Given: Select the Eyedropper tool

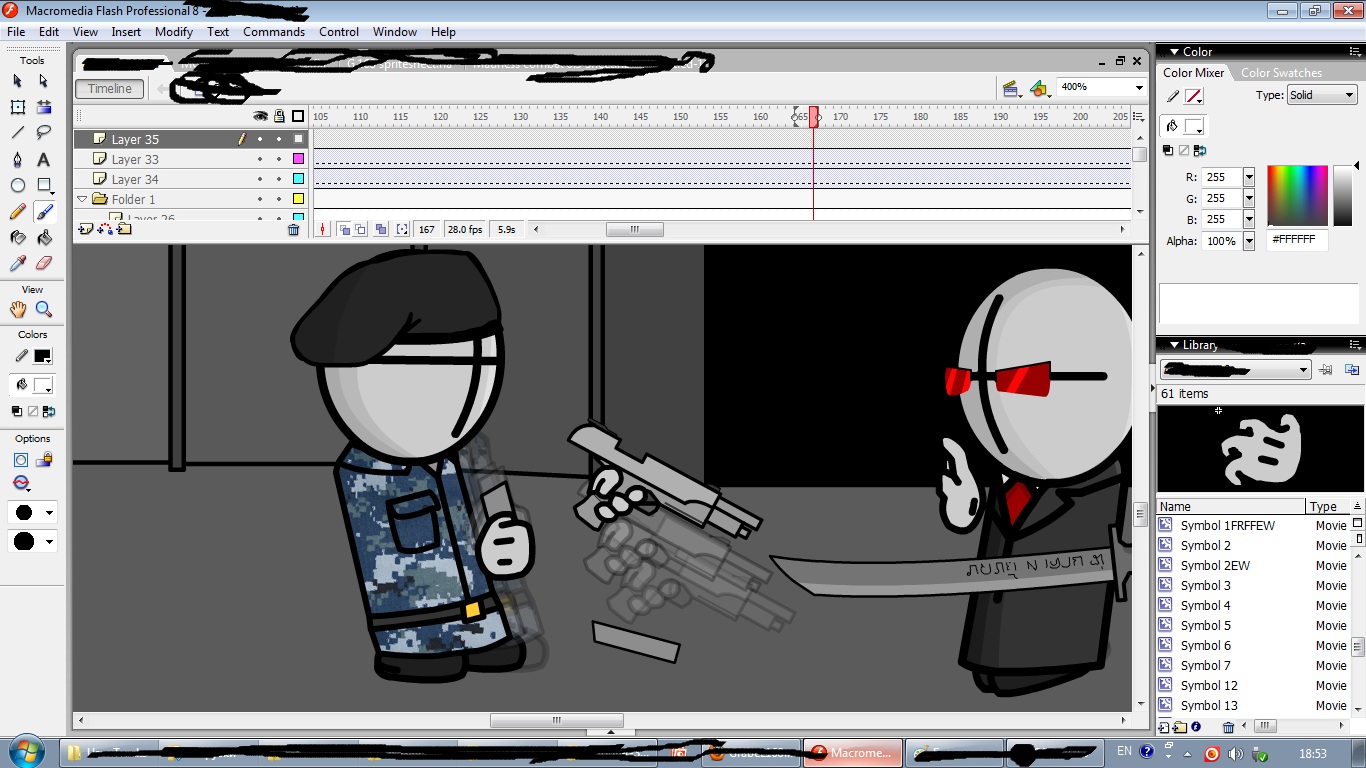Looking at the screenshot, I should [x=18, y=264].
